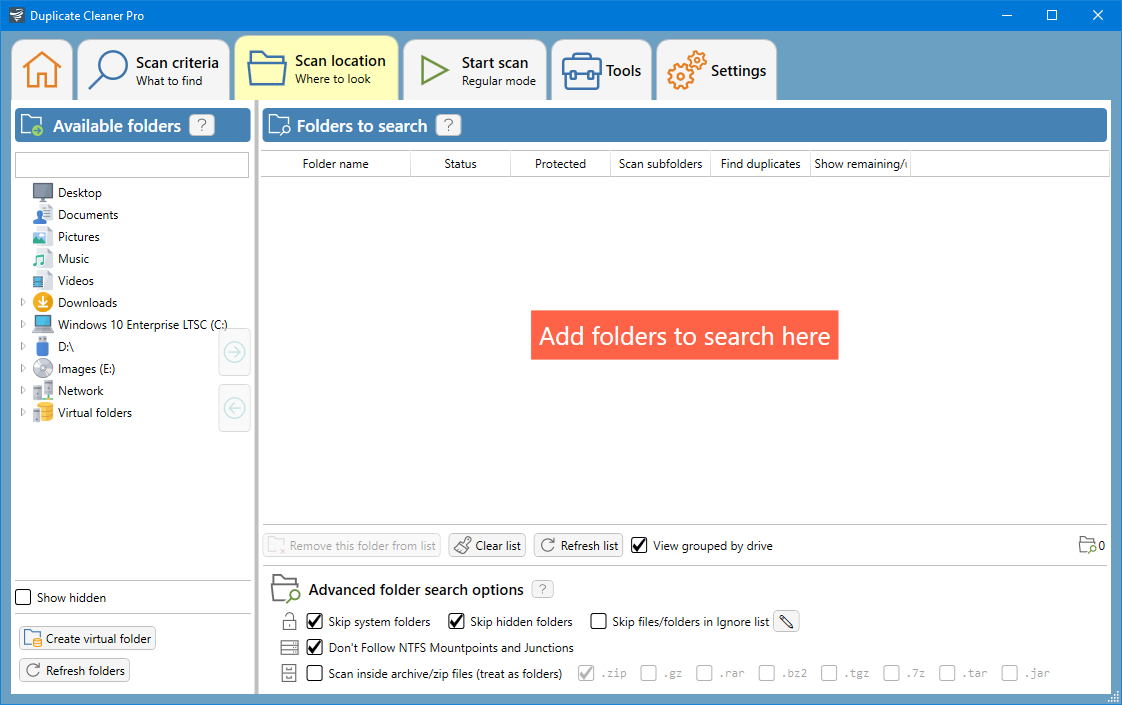Click help icon beside Available folders
This screenshot has height=705, width=1122.
(x=202, y=125)
